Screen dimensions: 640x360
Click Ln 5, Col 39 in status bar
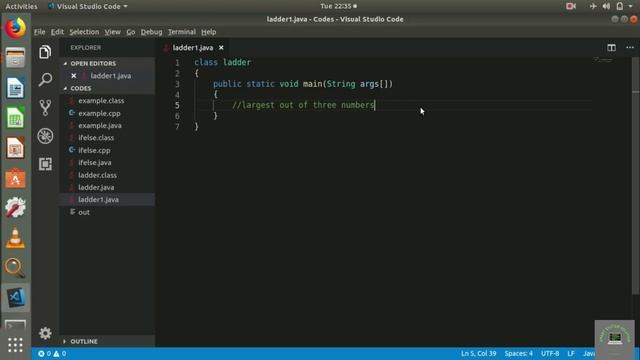(x=478, y=353)
